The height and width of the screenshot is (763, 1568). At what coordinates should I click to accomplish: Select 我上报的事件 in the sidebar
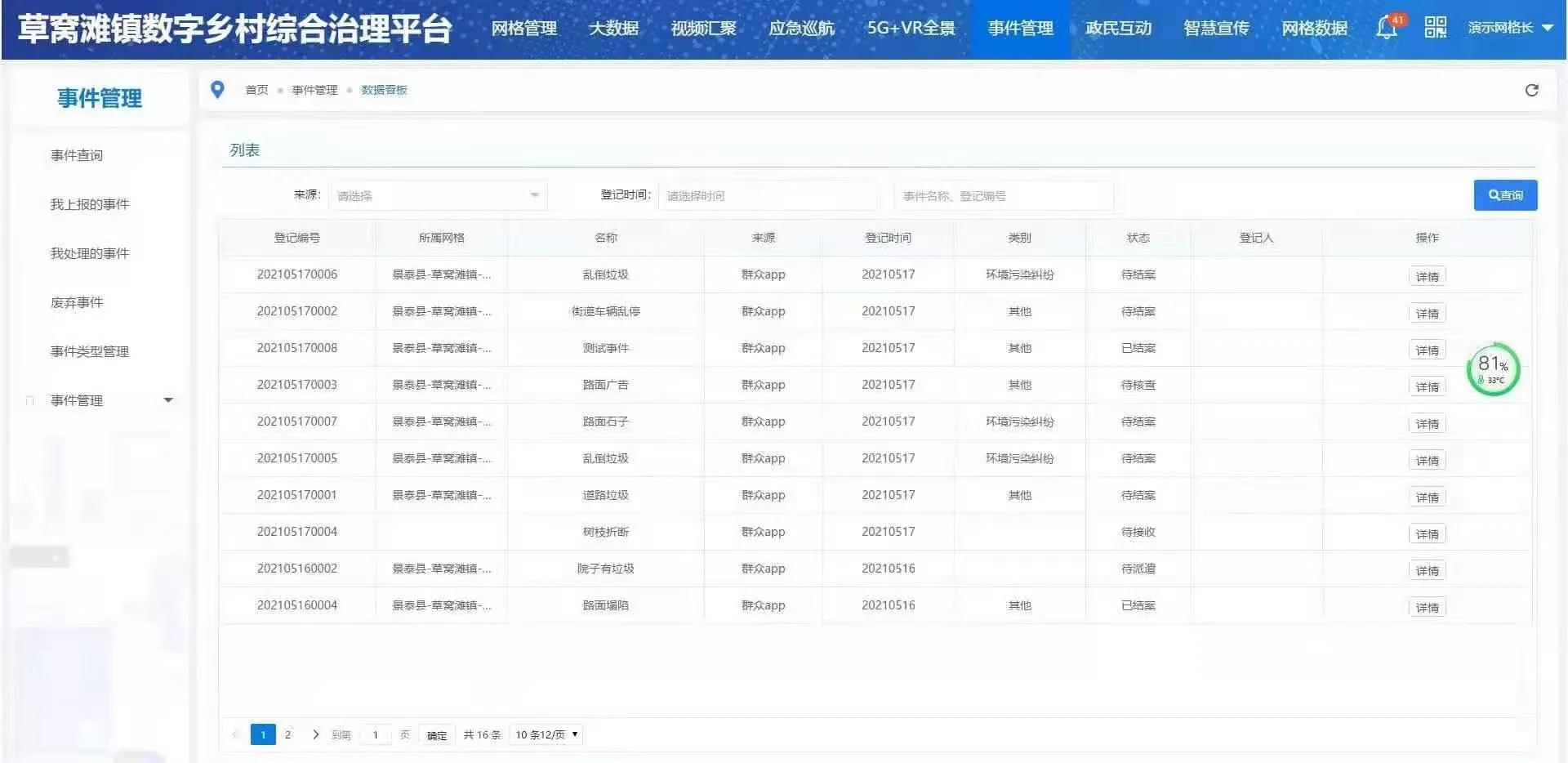point(90,204)
